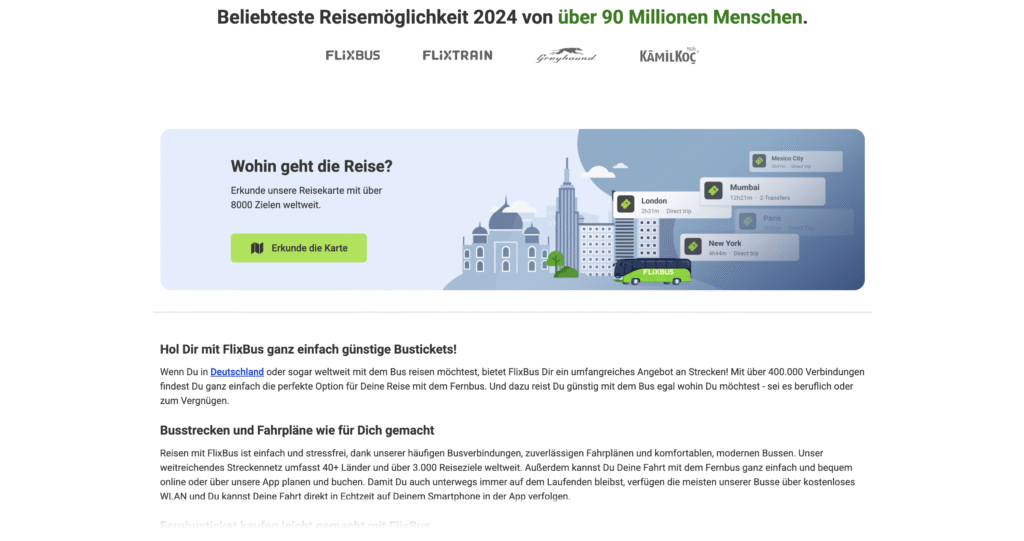1024x541 pixels.
Task: Open the Greyhound logo
Action: [x=565, y=55]
